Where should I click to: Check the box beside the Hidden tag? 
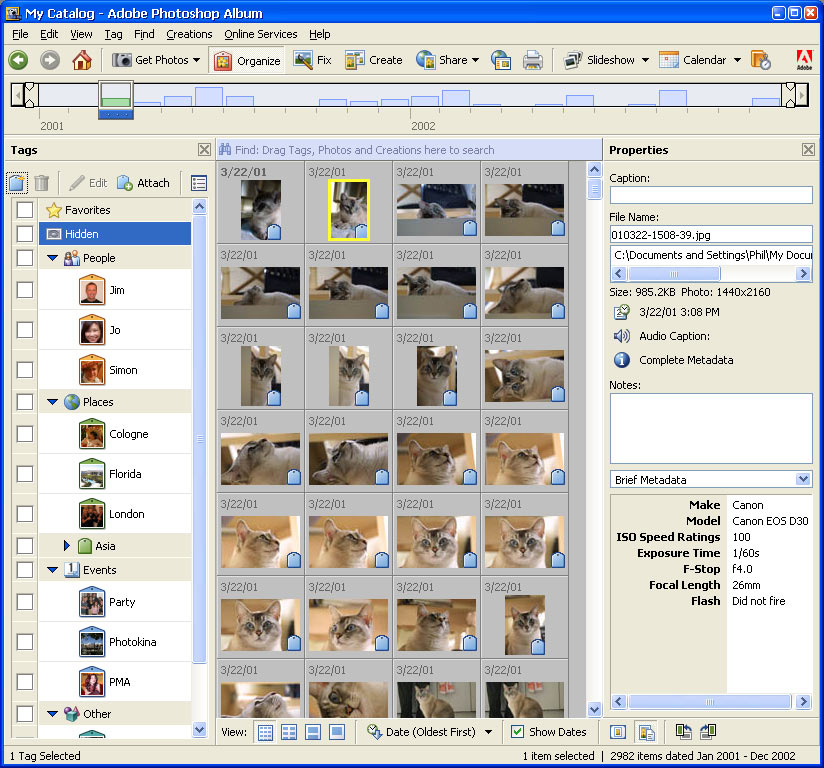coord(23,234)
